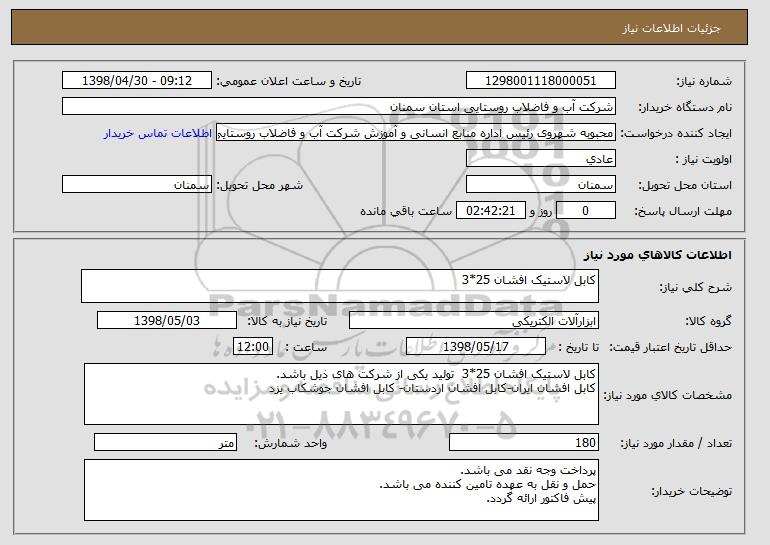The height and width of the screenshot is (545, 770).
Task: Click the label استان محل تحویل
Action: click(685, 185)
